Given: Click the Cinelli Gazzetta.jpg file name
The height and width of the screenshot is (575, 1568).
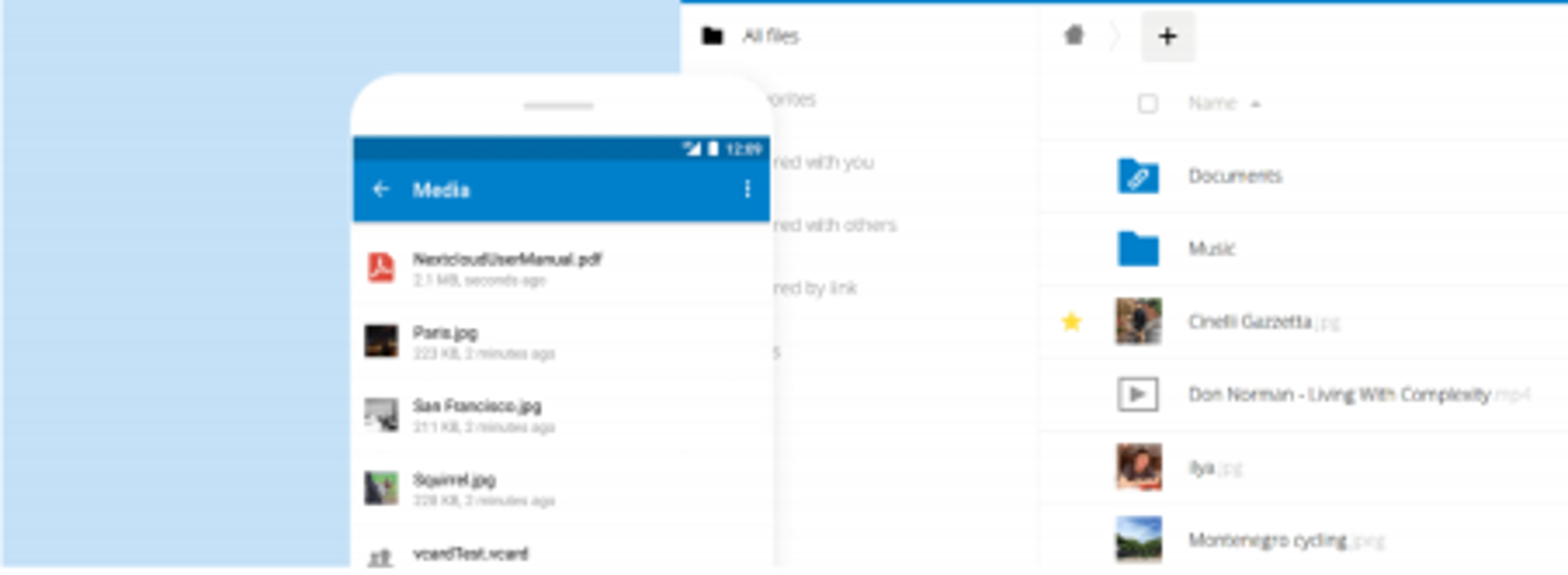Looking at the screenshot, I should (x=1263, y=322).
